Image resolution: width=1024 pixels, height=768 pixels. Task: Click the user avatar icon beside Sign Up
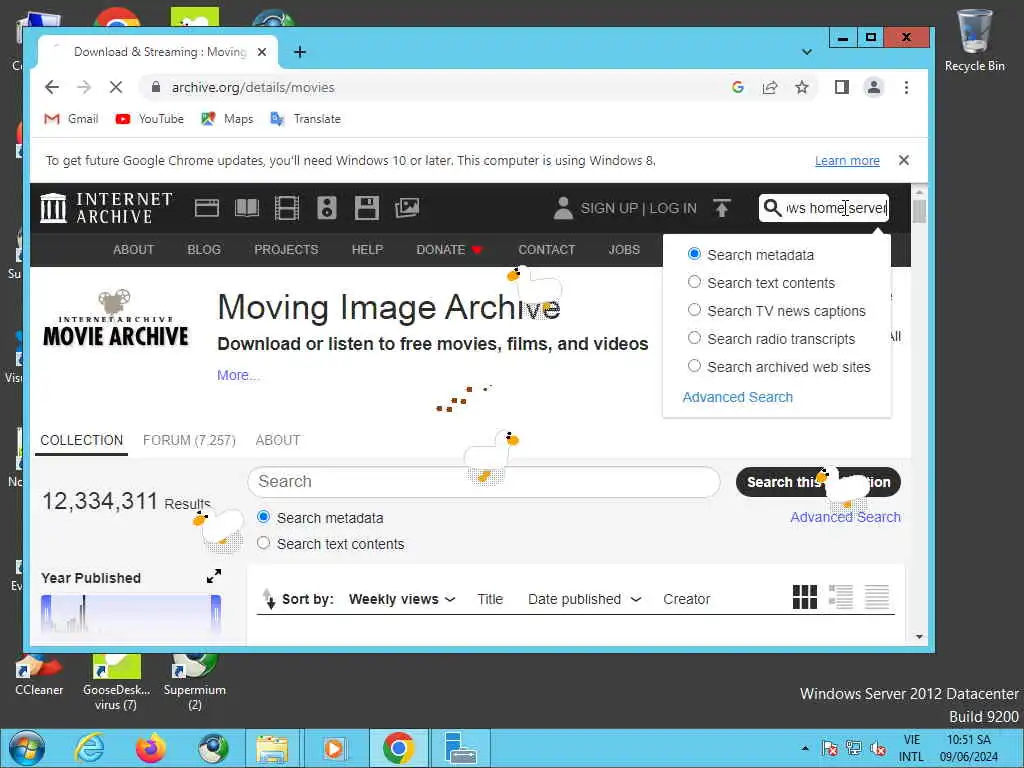563,208
